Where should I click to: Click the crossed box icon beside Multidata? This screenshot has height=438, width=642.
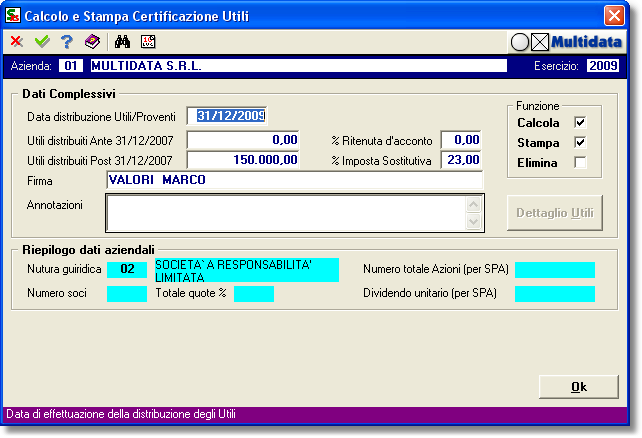click(540, 42)
